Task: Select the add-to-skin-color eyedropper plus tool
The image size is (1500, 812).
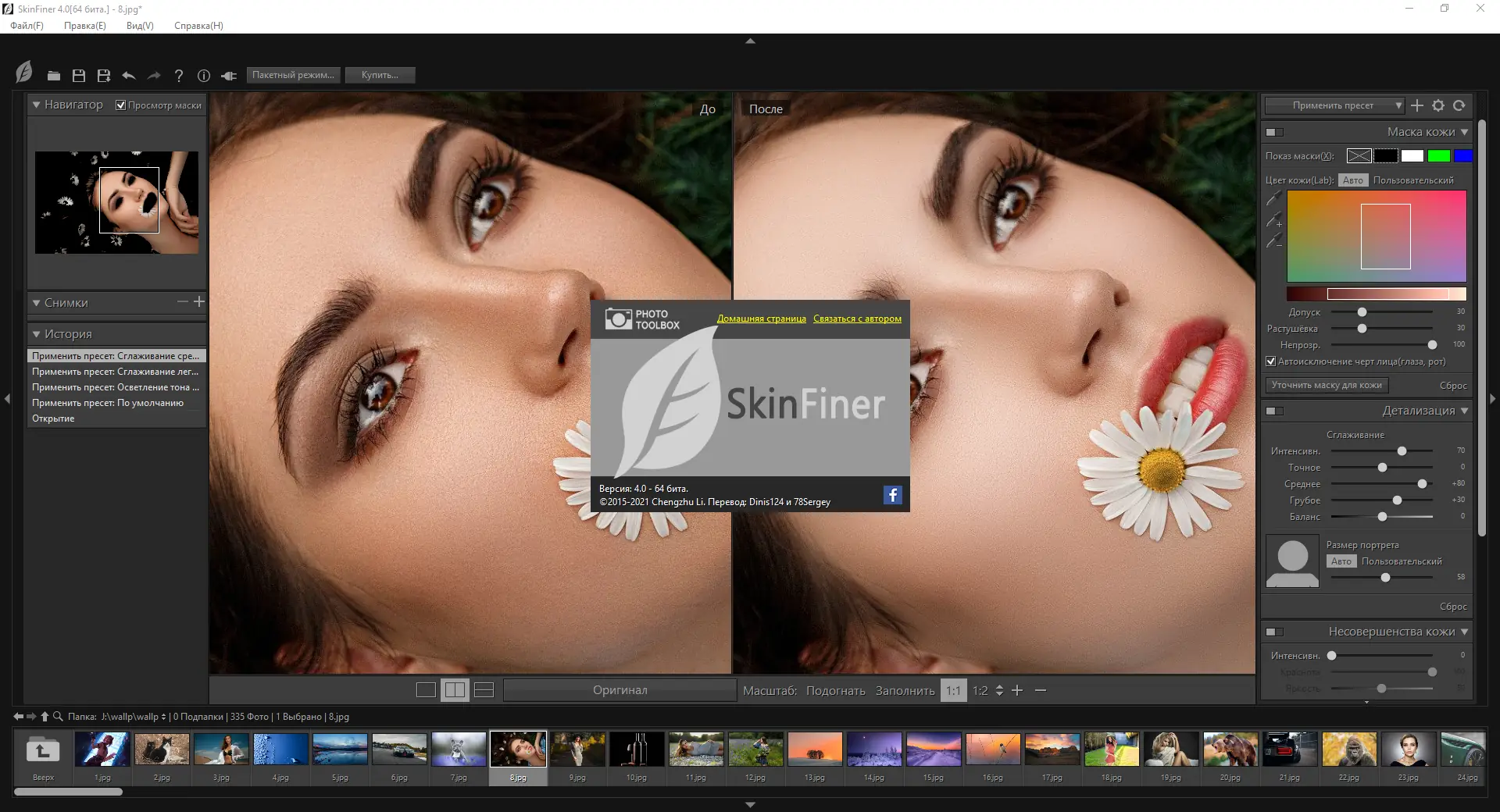Action: click(x=1274, y=219)
